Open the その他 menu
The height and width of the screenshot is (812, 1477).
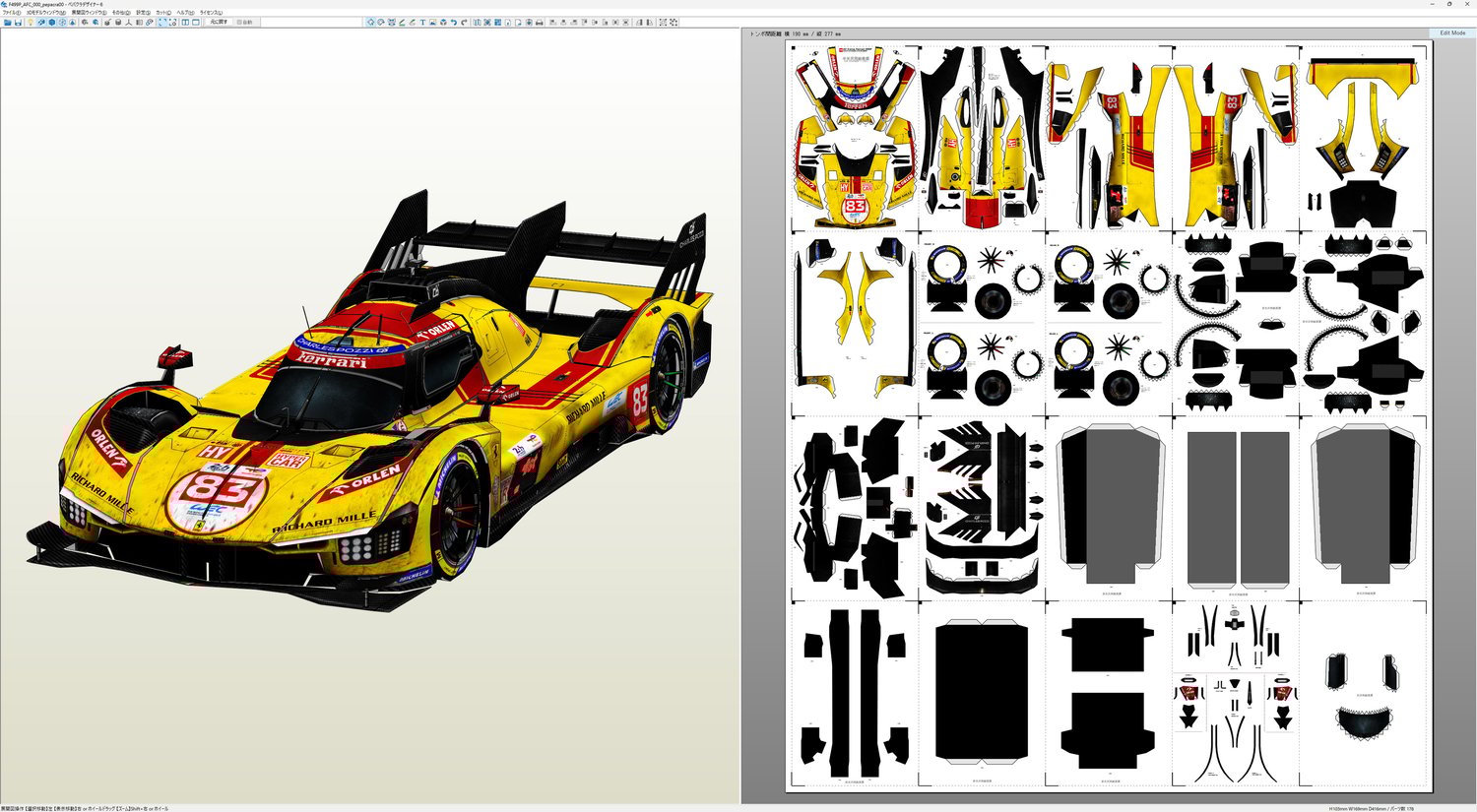point(121,13)
